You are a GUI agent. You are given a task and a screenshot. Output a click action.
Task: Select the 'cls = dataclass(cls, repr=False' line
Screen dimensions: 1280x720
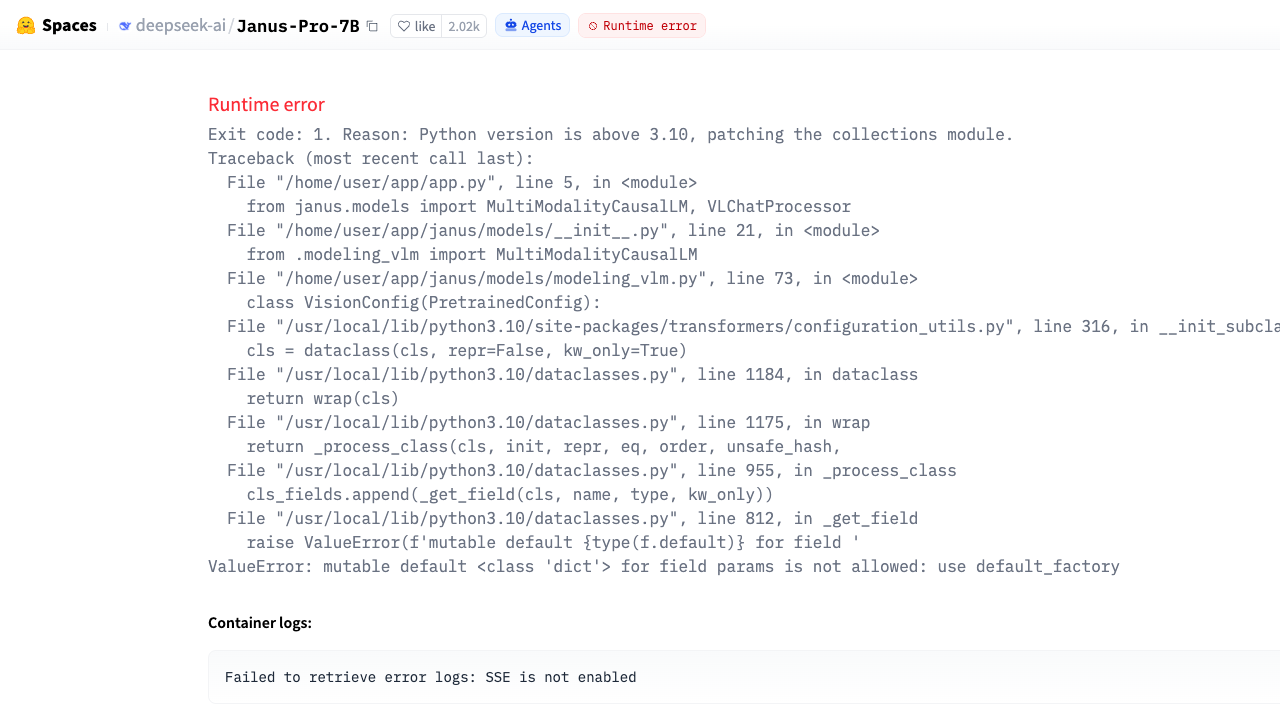467,351
